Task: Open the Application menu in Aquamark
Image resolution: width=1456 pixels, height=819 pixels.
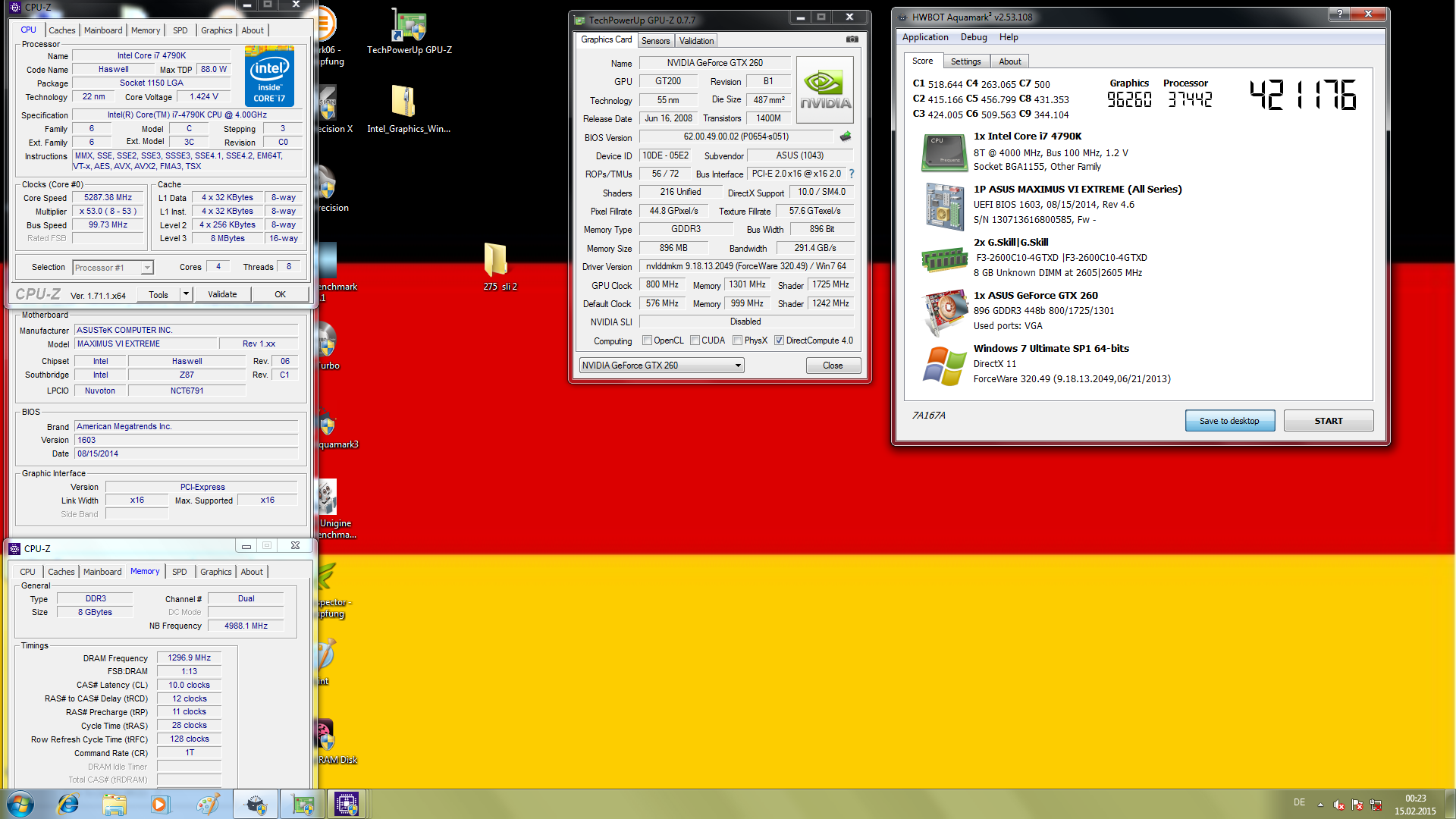Action: [x=924, y=37]
